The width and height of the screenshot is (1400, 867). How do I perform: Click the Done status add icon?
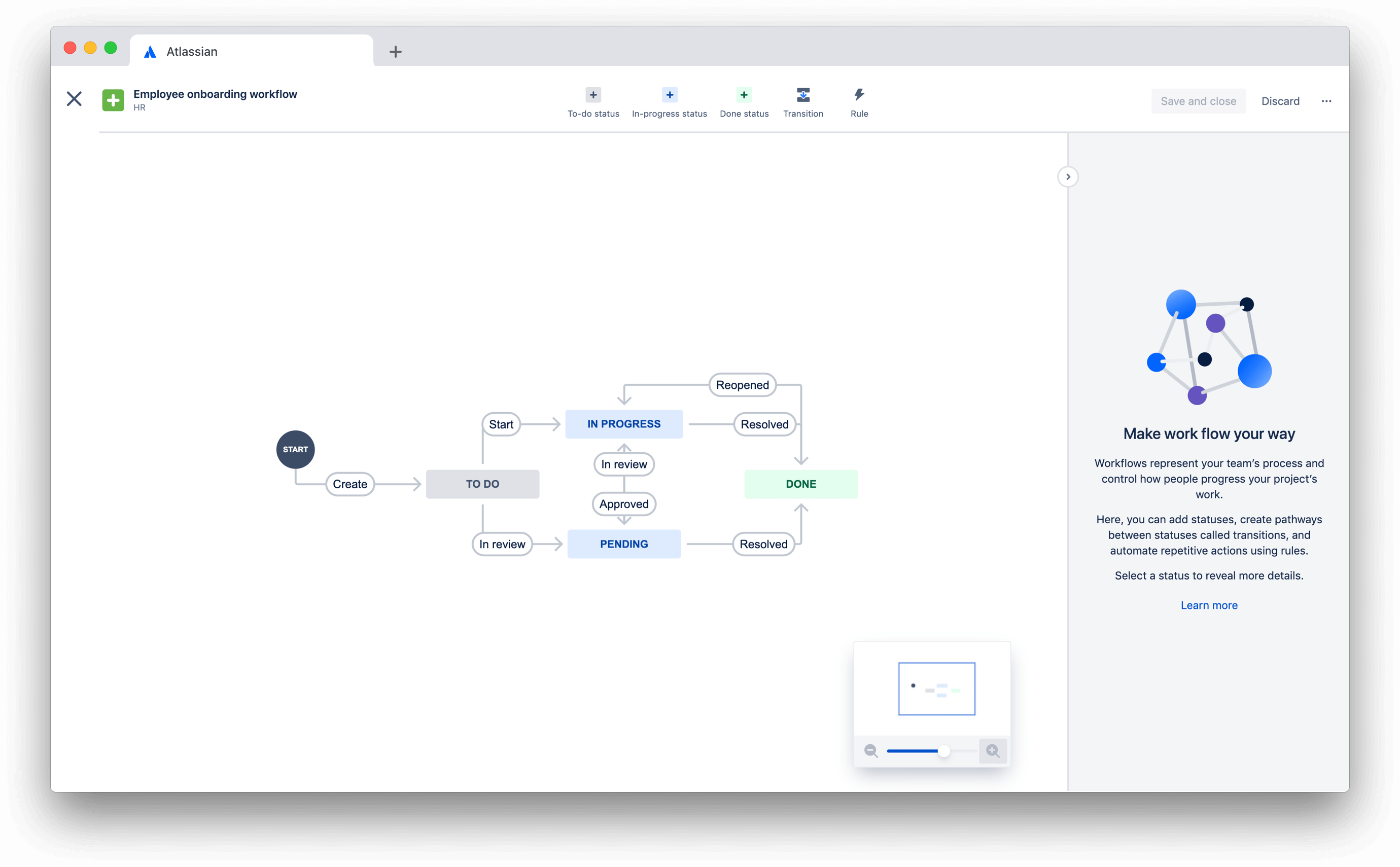[x=744, y=95]
